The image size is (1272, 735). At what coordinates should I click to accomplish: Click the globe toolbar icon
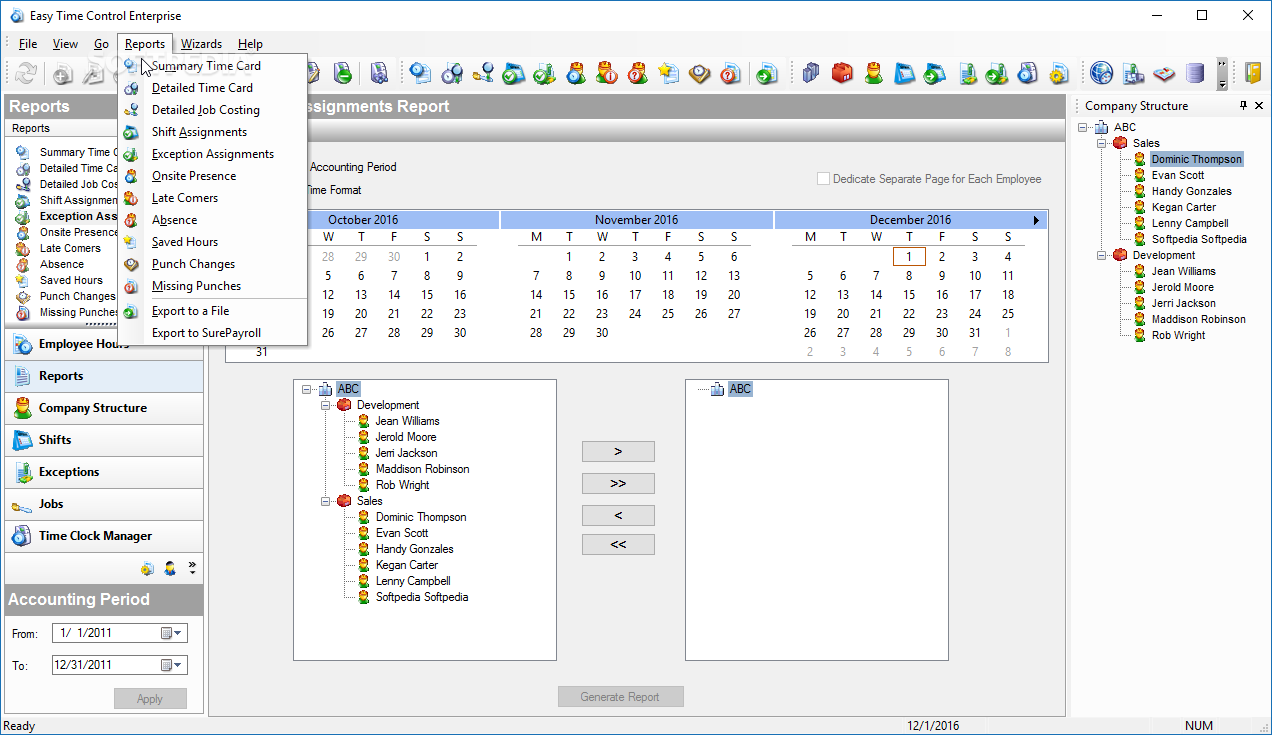point(1101,73)
